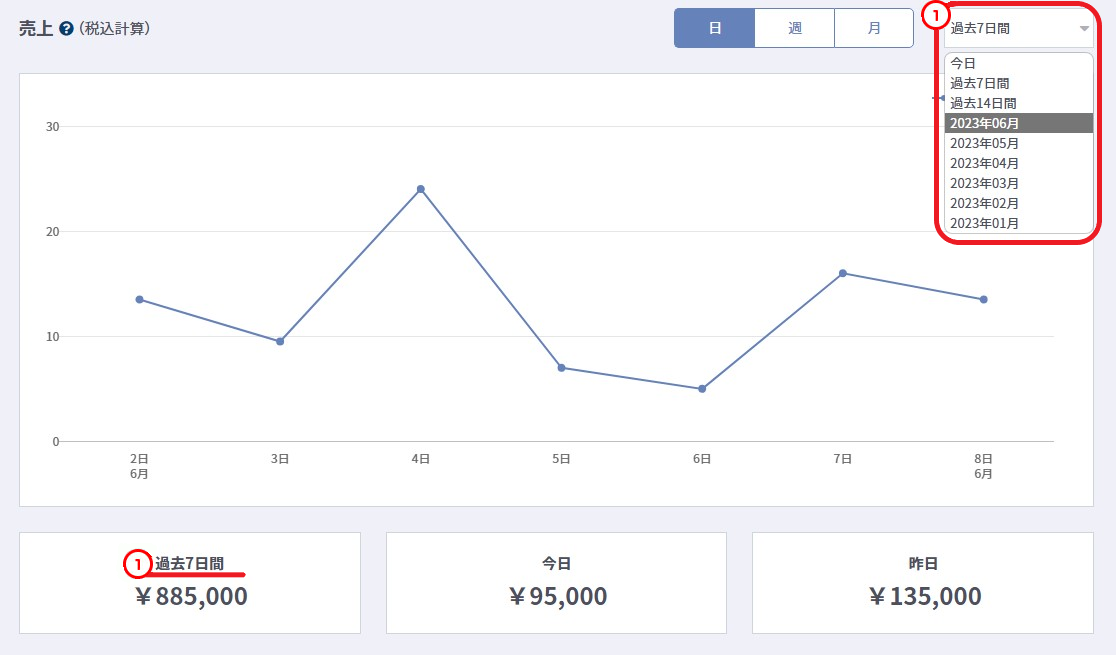
Task: Select 今日 option in the period dropdown list
Action: [x=964, y=63]
